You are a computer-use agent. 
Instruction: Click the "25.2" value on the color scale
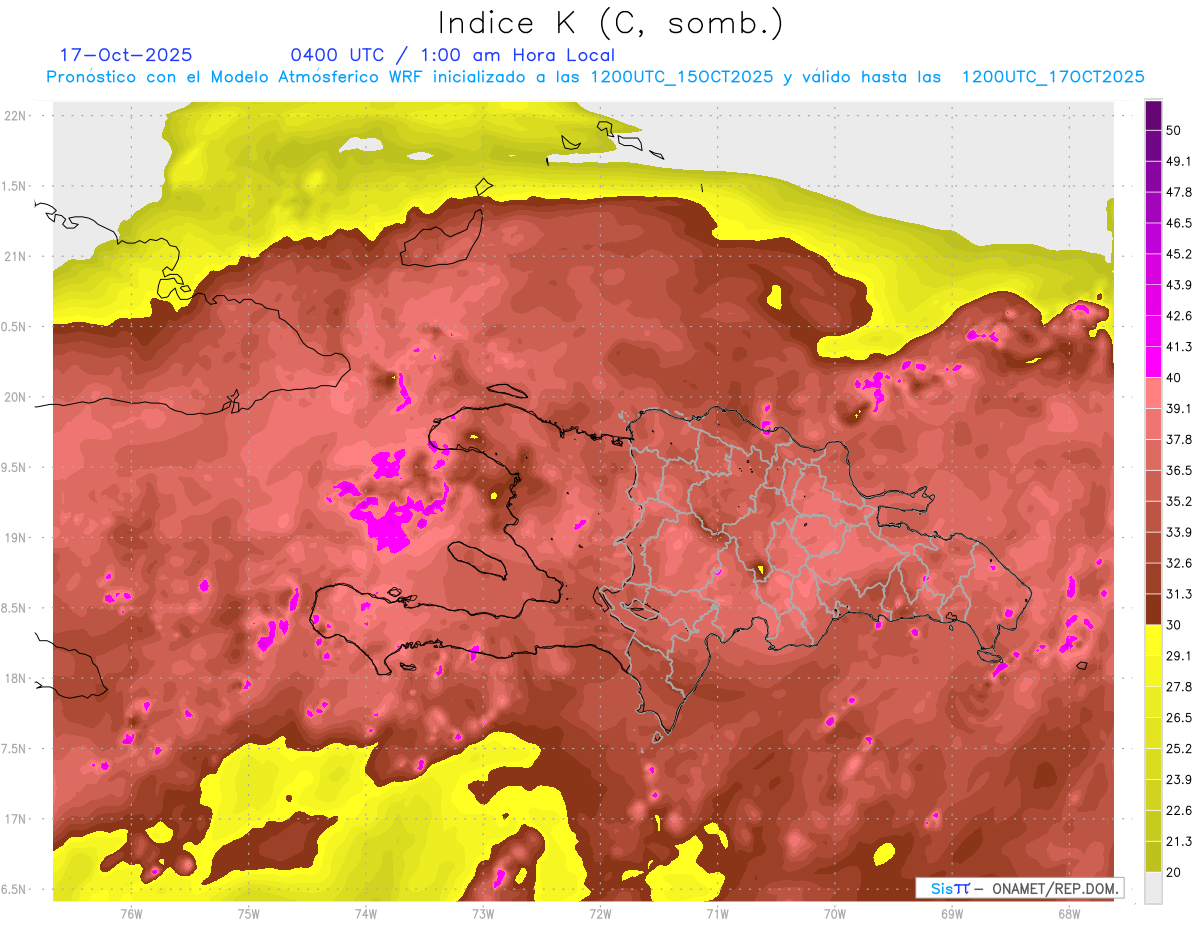1179,749
